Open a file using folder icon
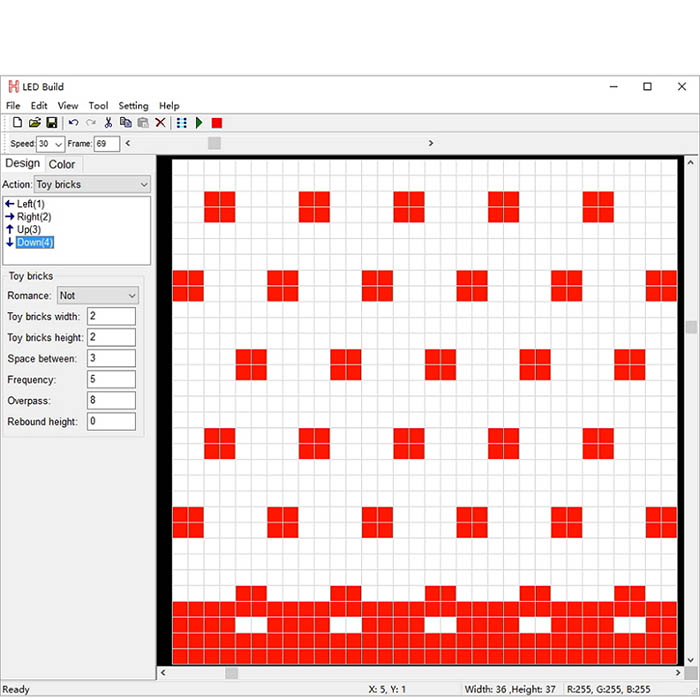Image resolution: width=700 pixels, height=700 pixels. pyautogui.click(x=34, y=123)
